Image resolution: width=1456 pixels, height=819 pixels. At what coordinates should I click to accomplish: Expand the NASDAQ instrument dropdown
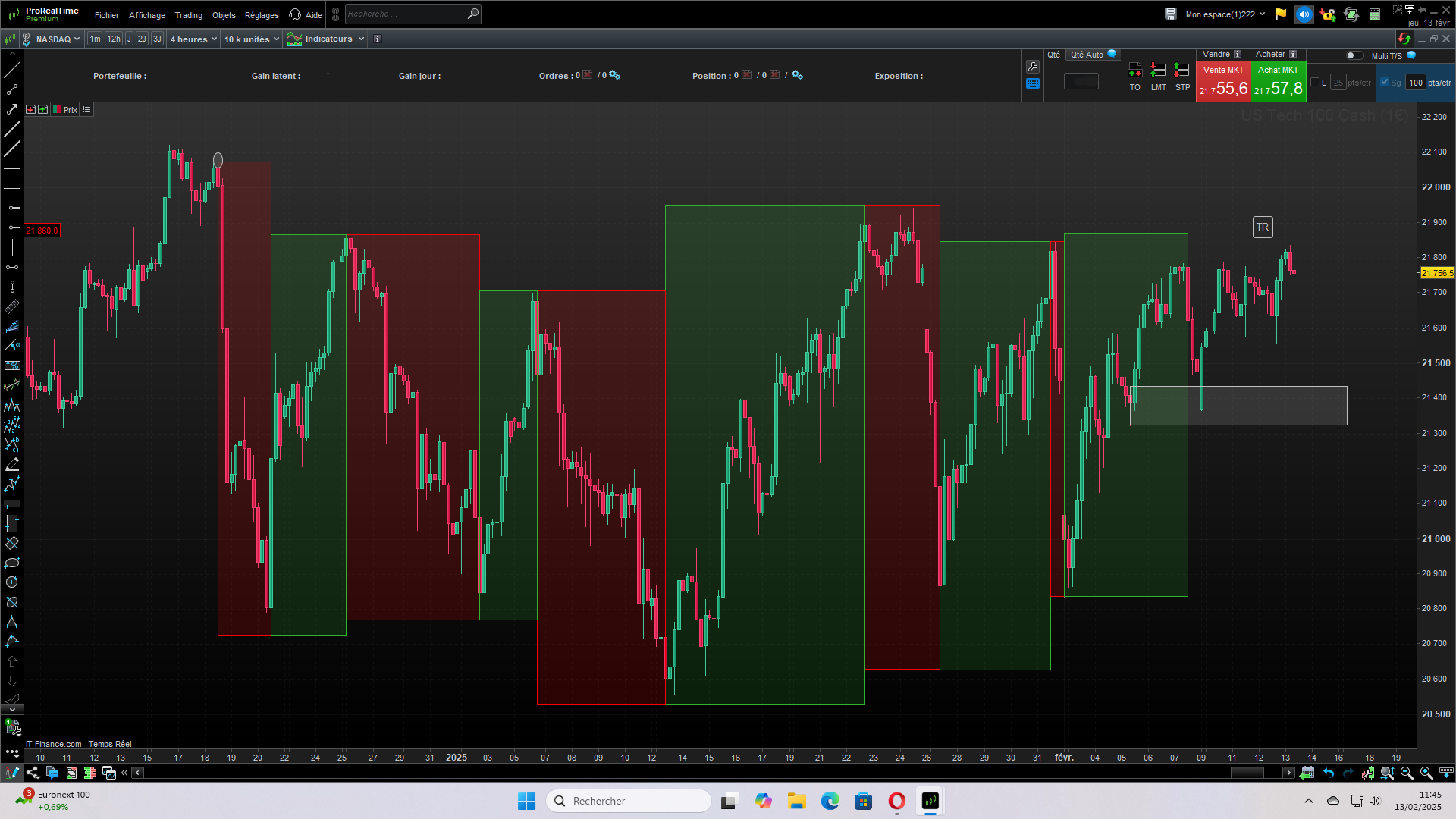58,39
